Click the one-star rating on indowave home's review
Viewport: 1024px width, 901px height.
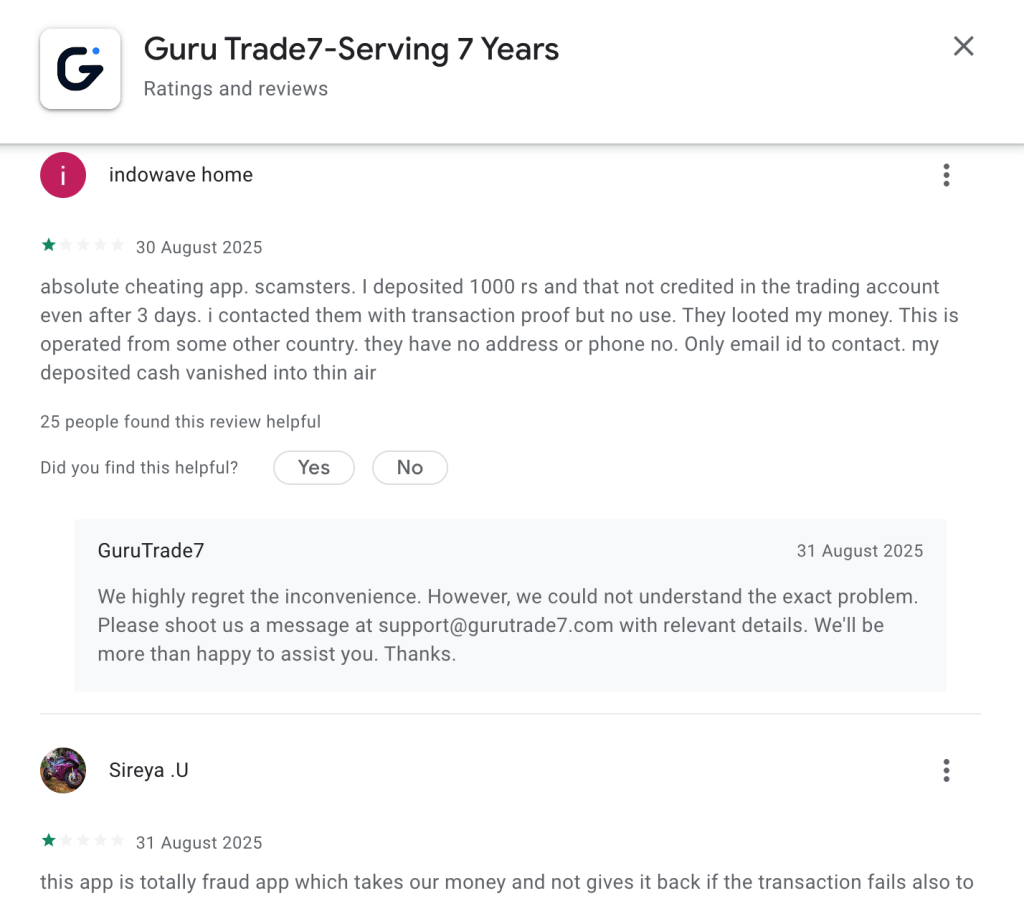coord(82,246)
